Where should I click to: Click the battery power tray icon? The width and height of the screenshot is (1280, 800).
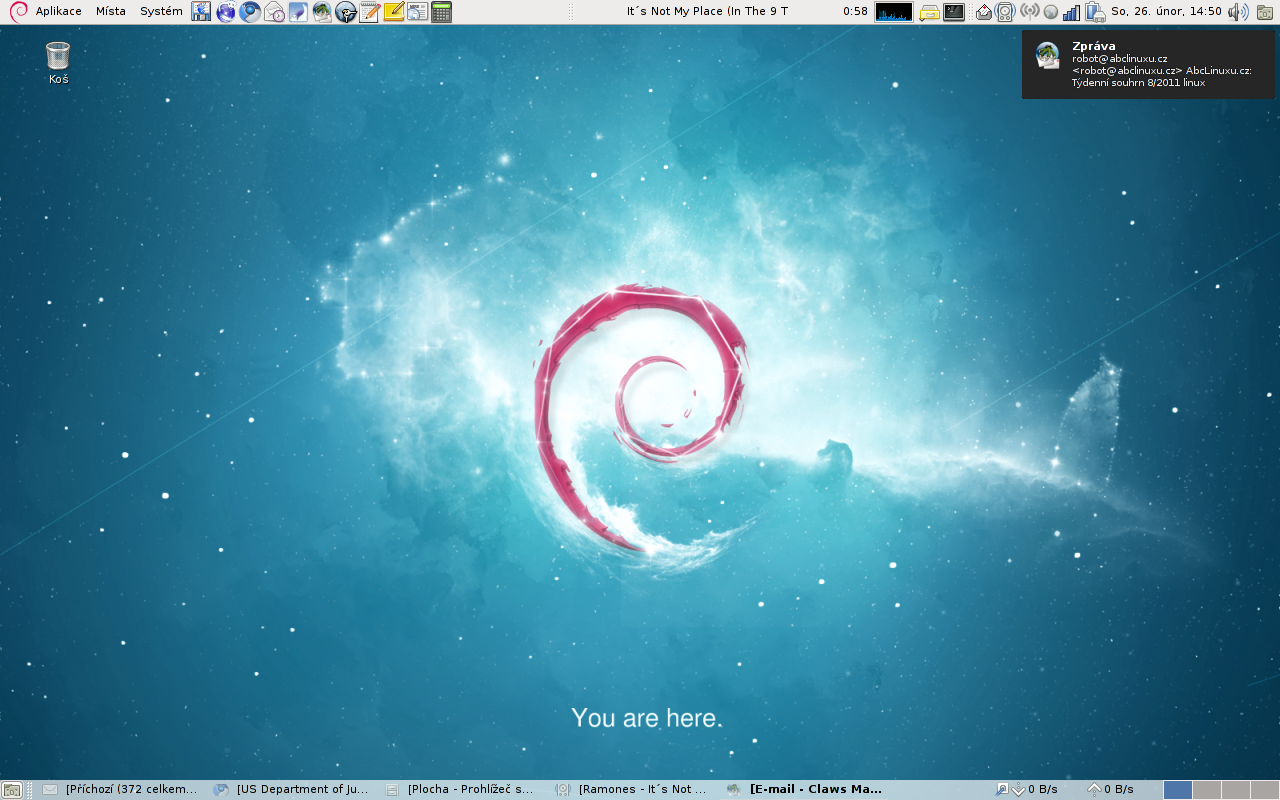[1094, 12]
